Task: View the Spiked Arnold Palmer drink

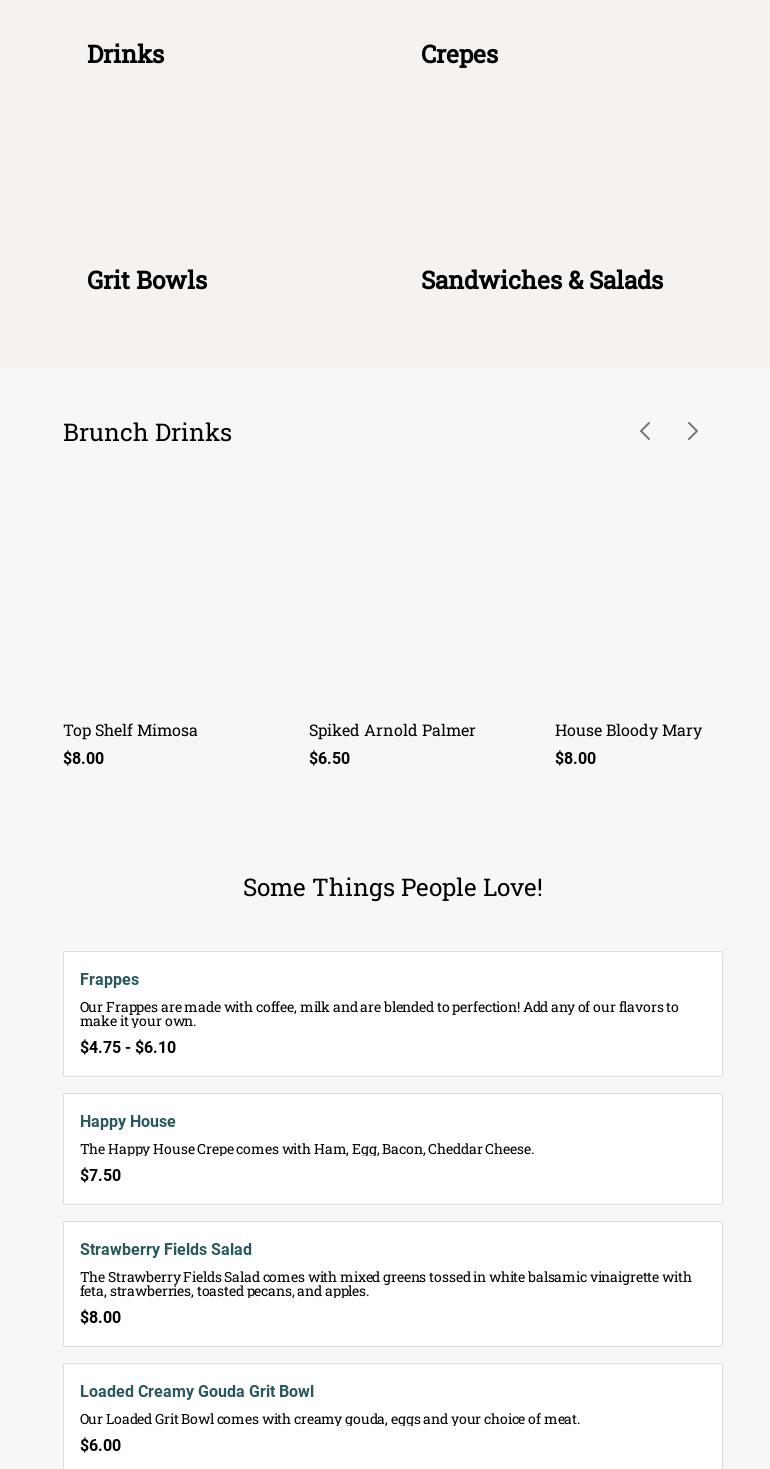Action: [392, 730]
